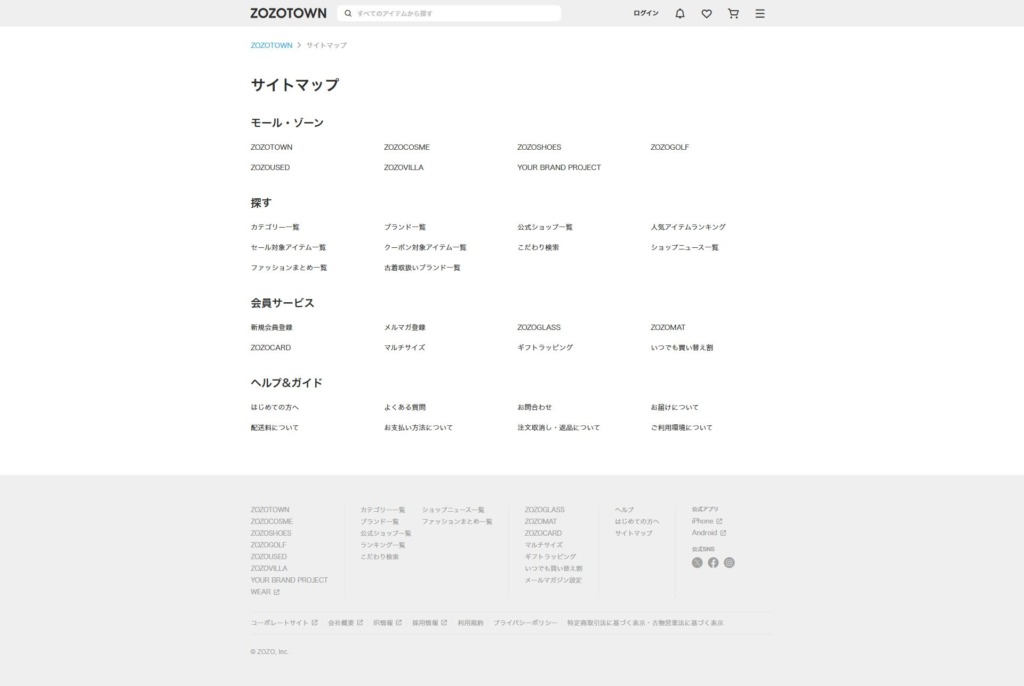Screen dimensions: 1024x686
Task: Open プライバシーポリシー in footer
Action: [524, 623]
